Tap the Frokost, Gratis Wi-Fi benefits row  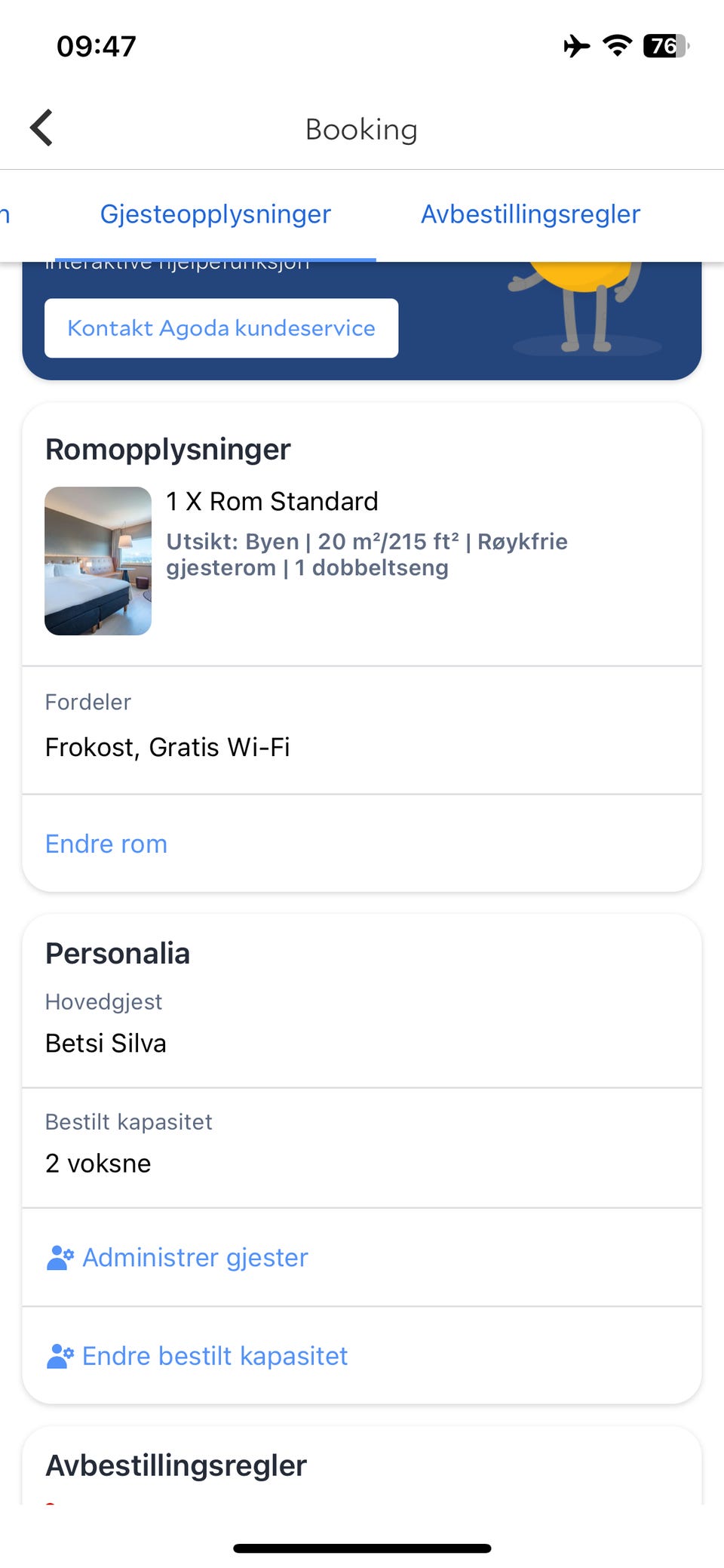[x=167, y=747]
